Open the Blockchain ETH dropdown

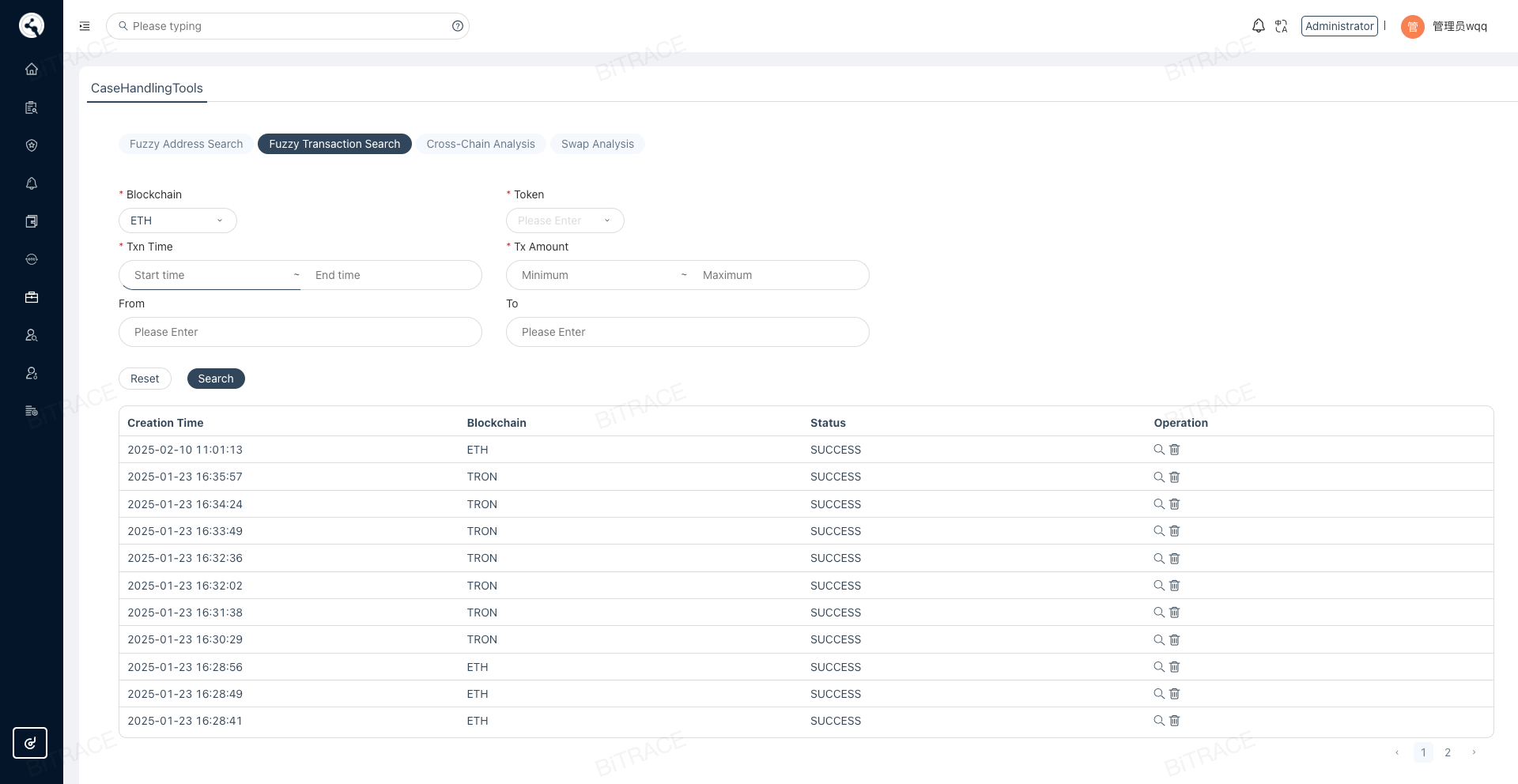coord(178,220)
